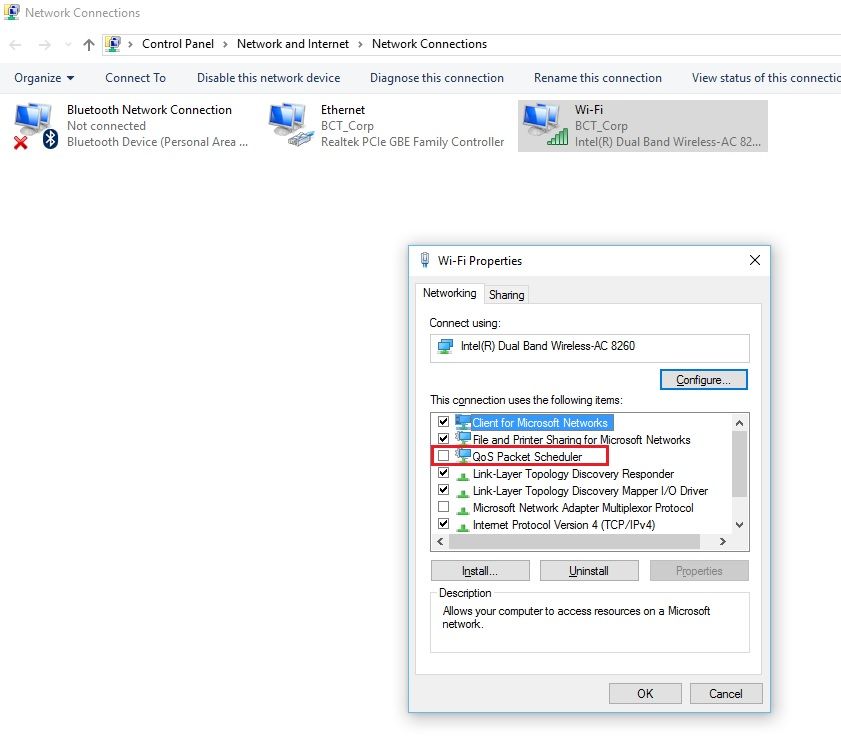Click the Control Panel icon in address bar
Viewport: 841px width, 741px height.
[x=113, y=44]
